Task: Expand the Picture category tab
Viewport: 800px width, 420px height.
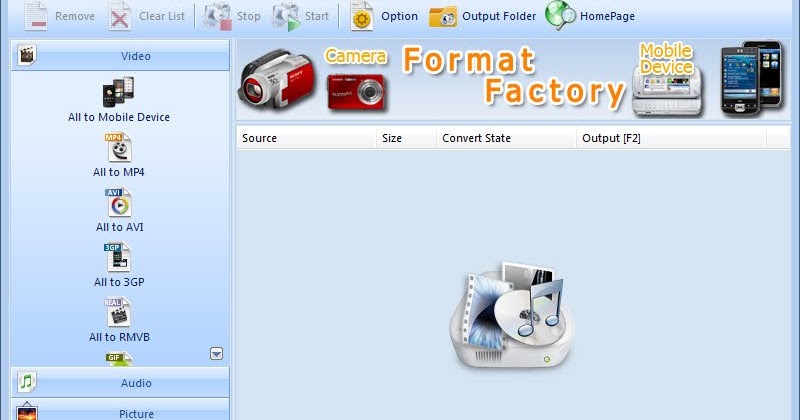Action: click(x=120, y=410)
